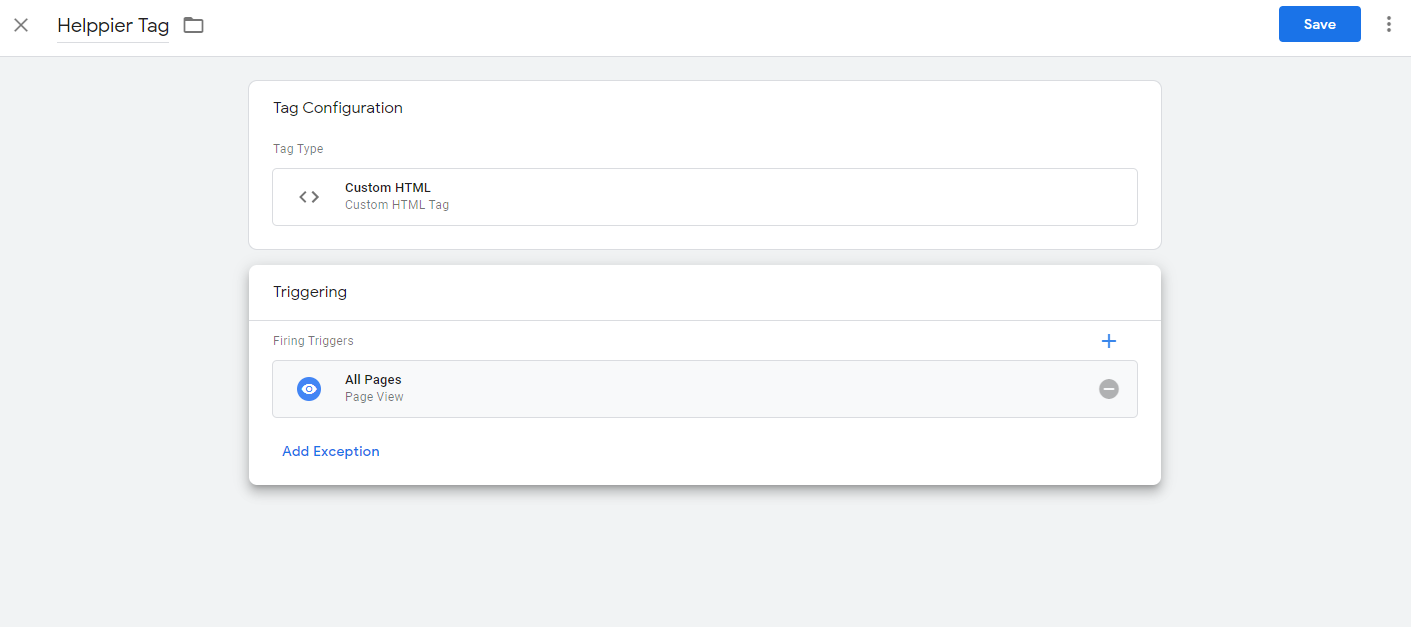Select the Custom HTML tag type title
Image resolution: width=1411 pixels, height=627 pixels.
click(x=388, y=188)
